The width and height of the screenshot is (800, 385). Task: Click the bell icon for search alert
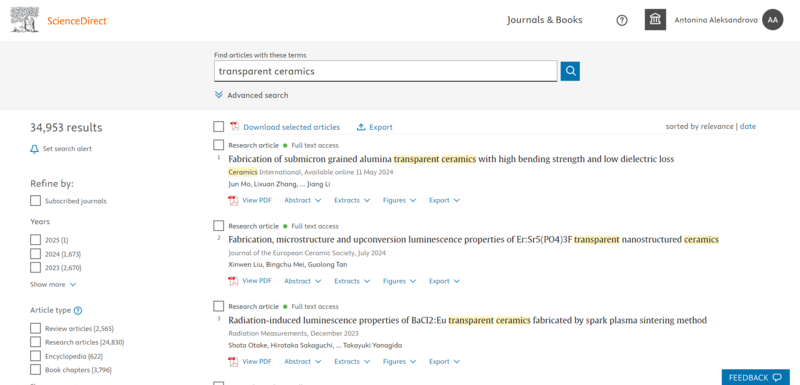point(34,149)
